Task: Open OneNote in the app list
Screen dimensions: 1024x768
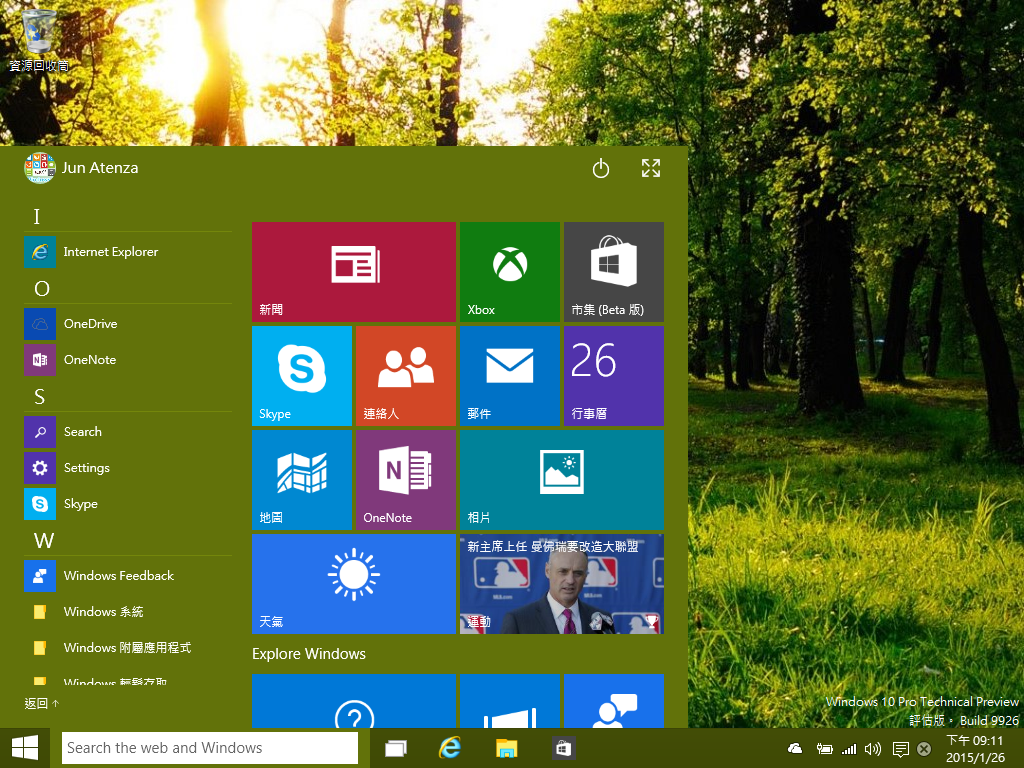Action: tap(128, 360)
